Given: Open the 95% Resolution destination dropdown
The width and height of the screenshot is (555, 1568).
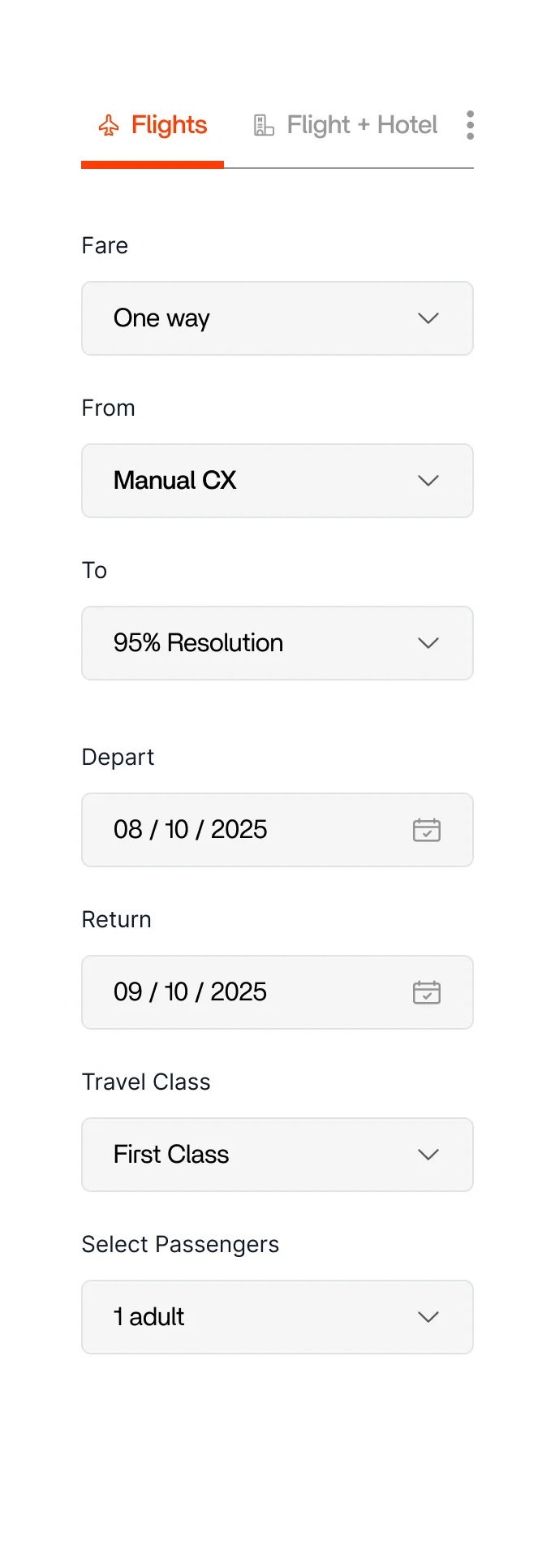Looking at the screenshot, I should [x=243, y=643].
